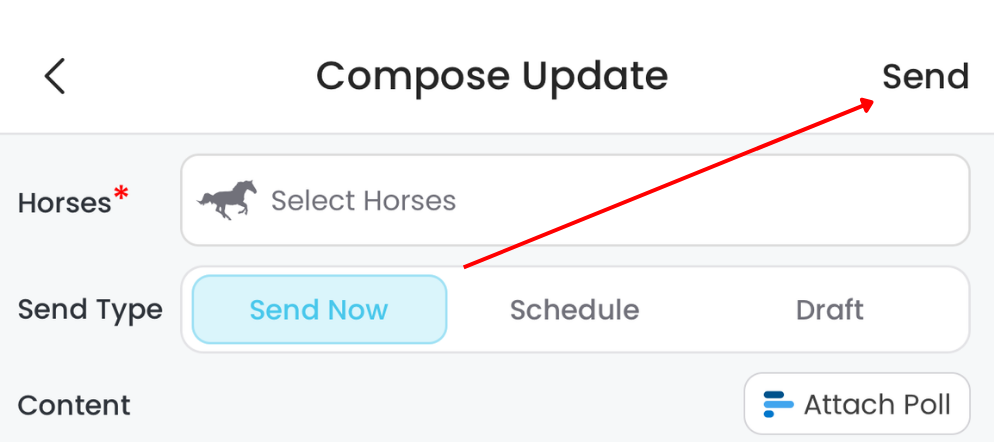Tap Send in the top right
The image size is (994, 442).
(924, 77)
